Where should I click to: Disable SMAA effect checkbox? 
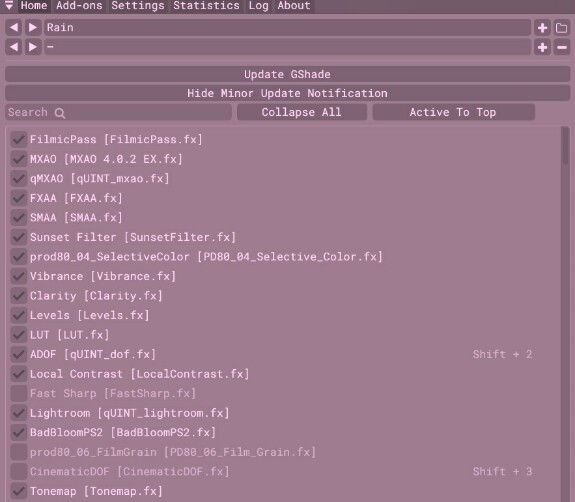[x=19, y=217]
